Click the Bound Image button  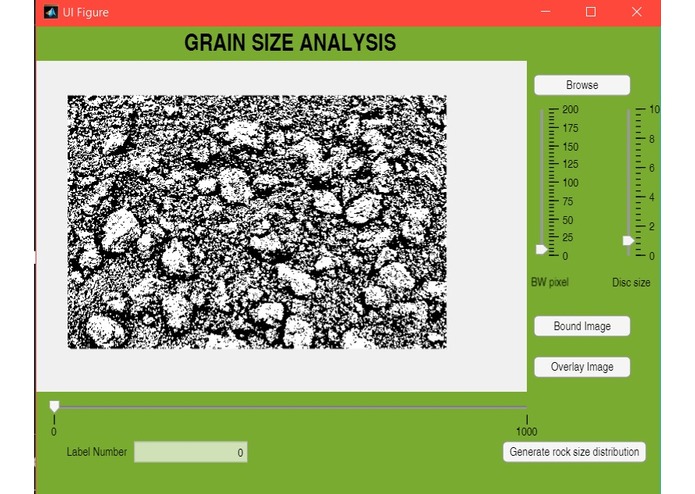tap(582, 326)
